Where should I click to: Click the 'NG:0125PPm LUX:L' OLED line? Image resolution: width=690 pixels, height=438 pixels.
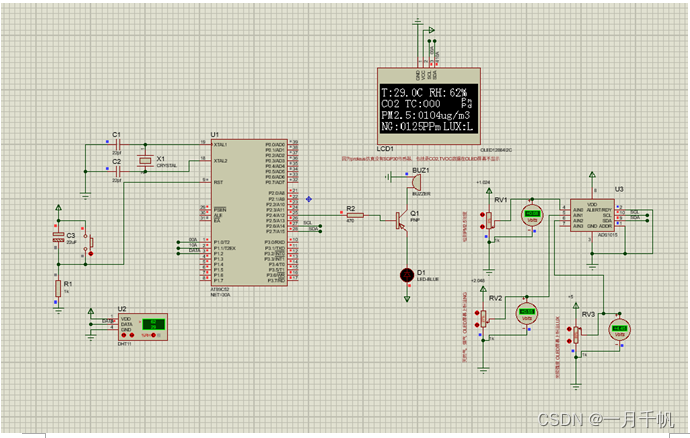(x=427, y=127)
